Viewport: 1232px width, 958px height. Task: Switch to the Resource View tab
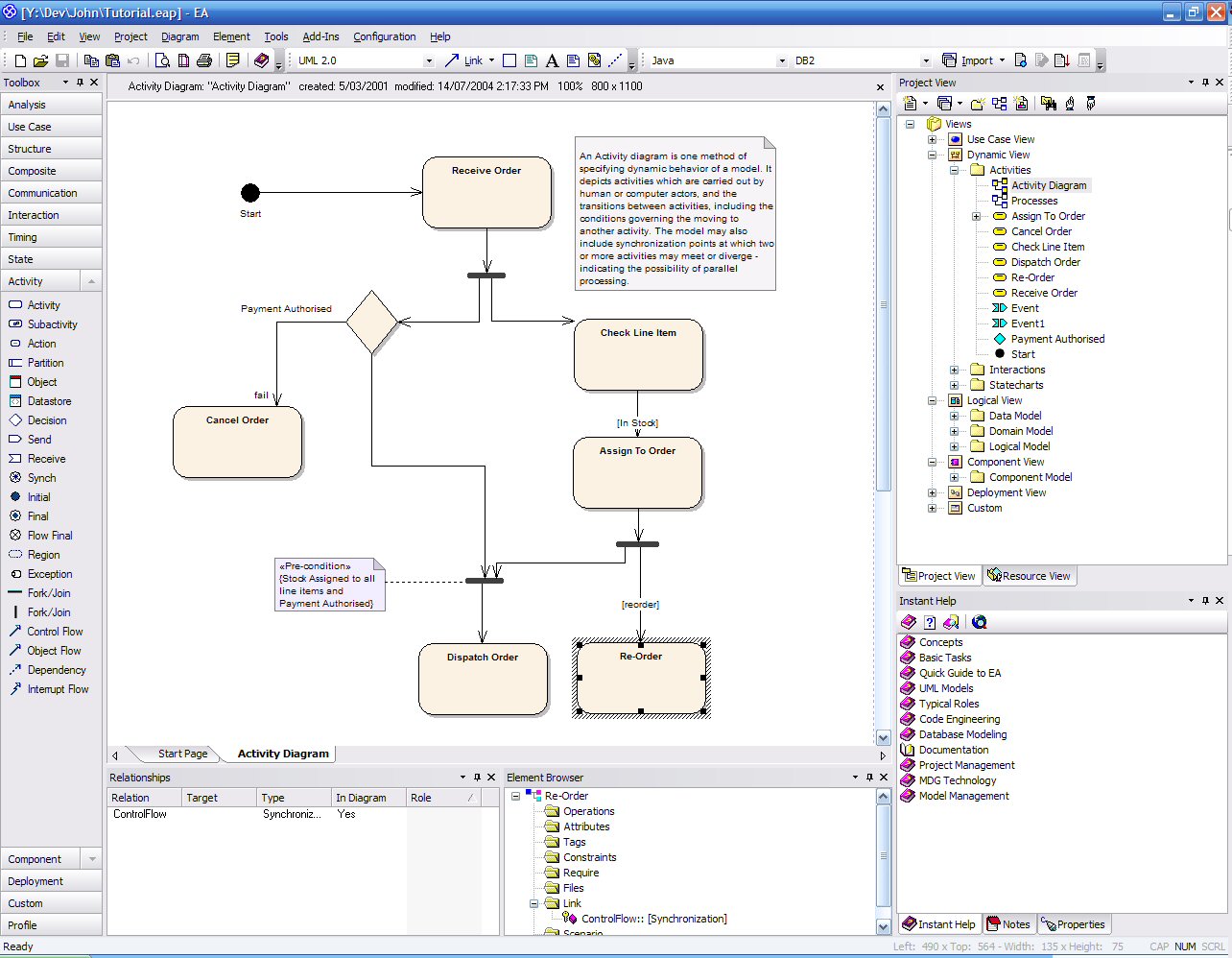1030,575
